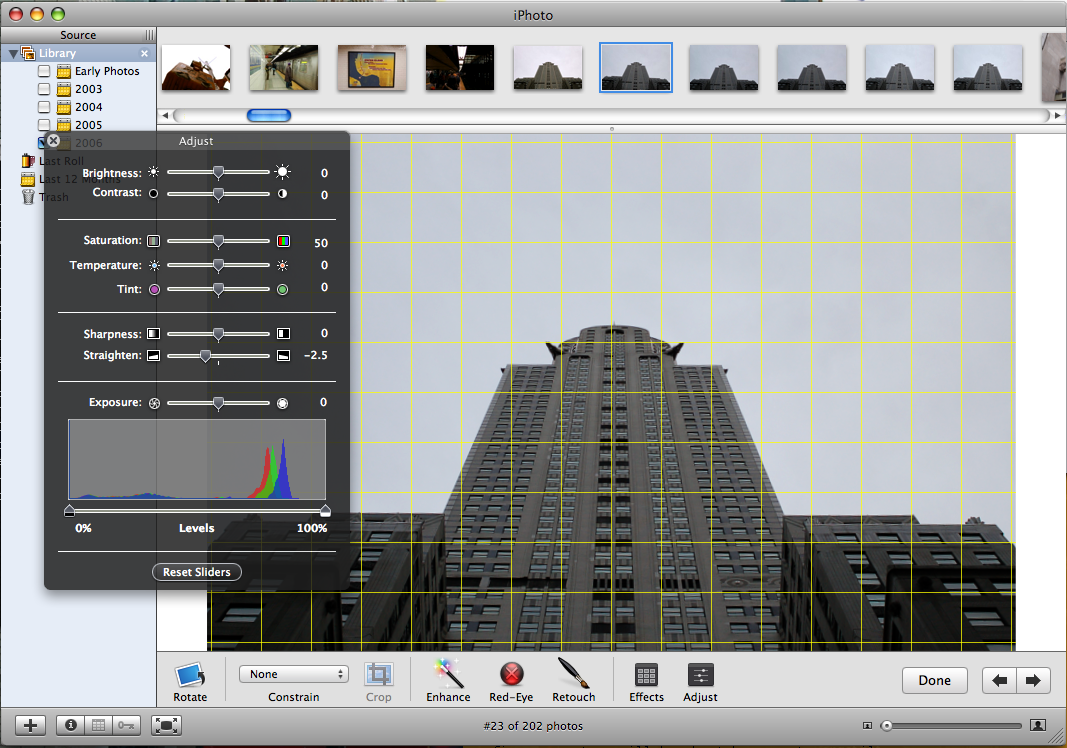Click the Rotate tool icon

pos(190,674)
